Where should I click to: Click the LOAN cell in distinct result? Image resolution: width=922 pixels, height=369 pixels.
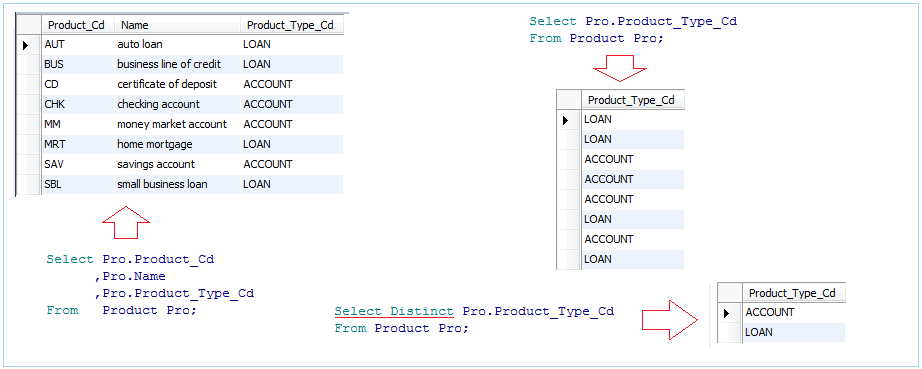(x=793, y=333)
